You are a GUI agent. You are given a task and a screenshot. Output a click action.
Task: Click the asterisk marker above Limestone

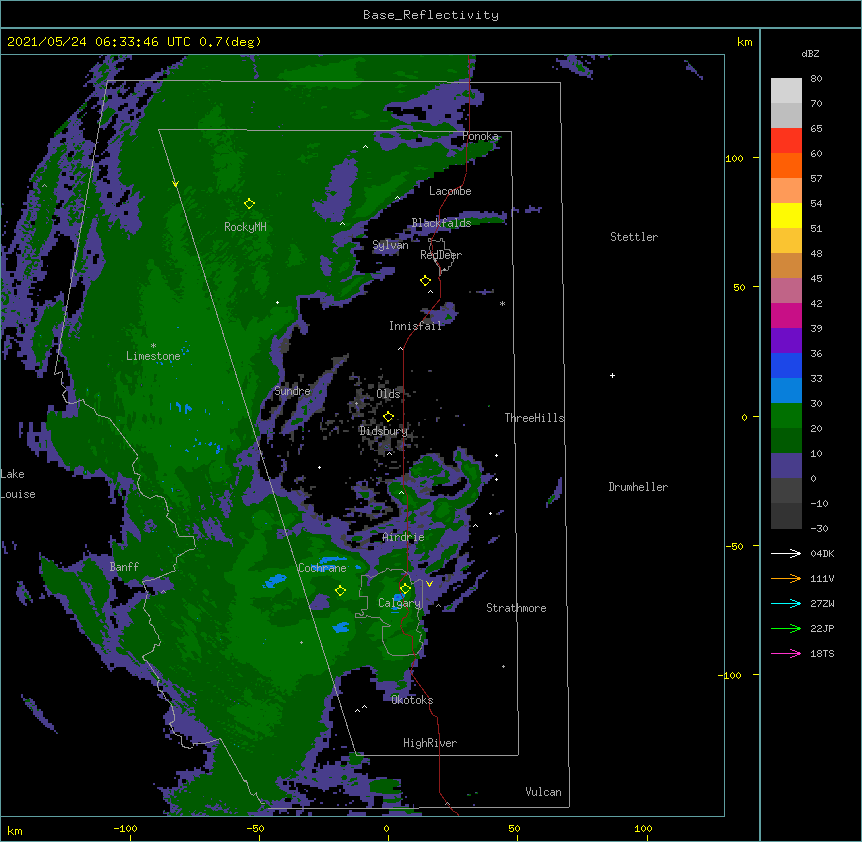click(x=153, y=346)
